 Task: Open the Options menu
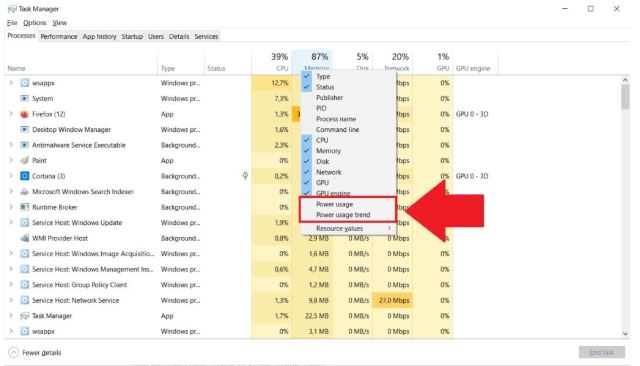pos(35,23)
